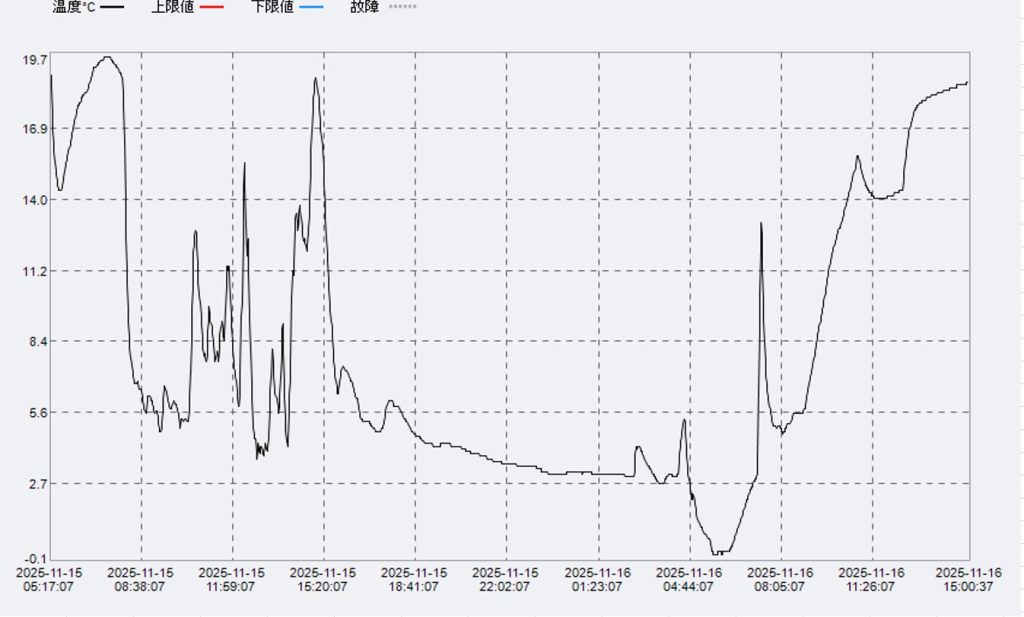Viewport: 1024px width, 617px height.
Task: Select the 2025-11-16 04:44:07 time label
Action: tap(689, 580)
